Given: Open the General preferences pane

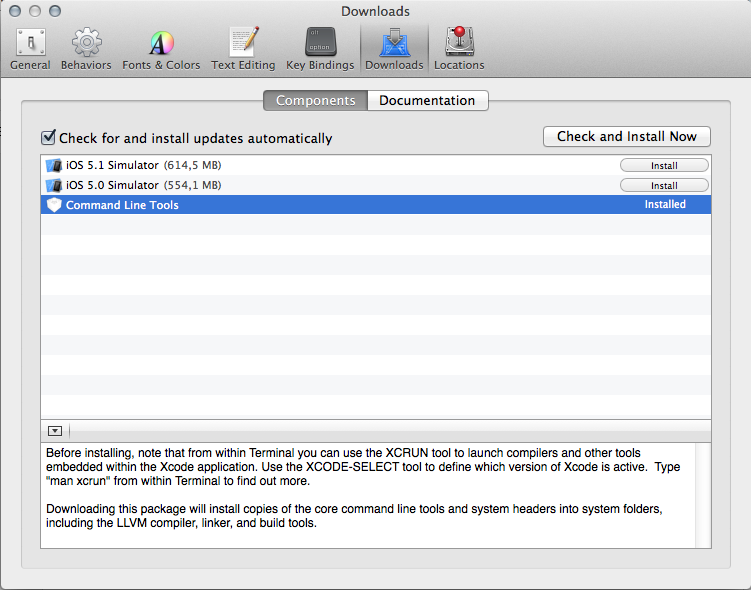Looking at the screenshot, I should pos(30,48).
